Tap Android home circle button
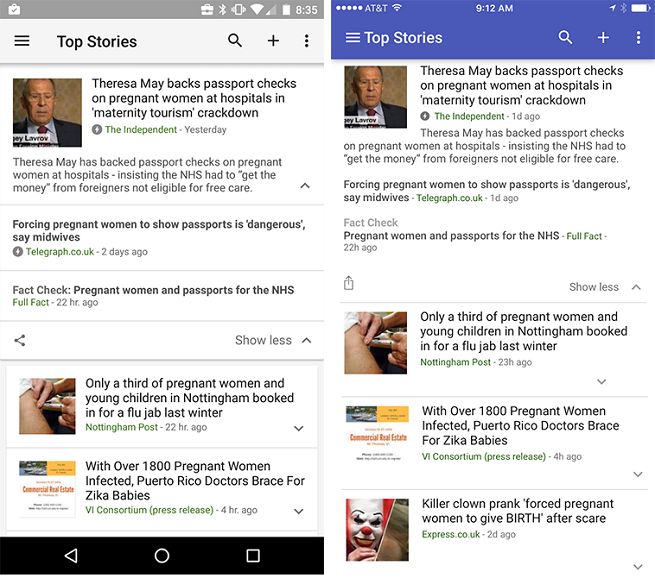 (162, 555)
